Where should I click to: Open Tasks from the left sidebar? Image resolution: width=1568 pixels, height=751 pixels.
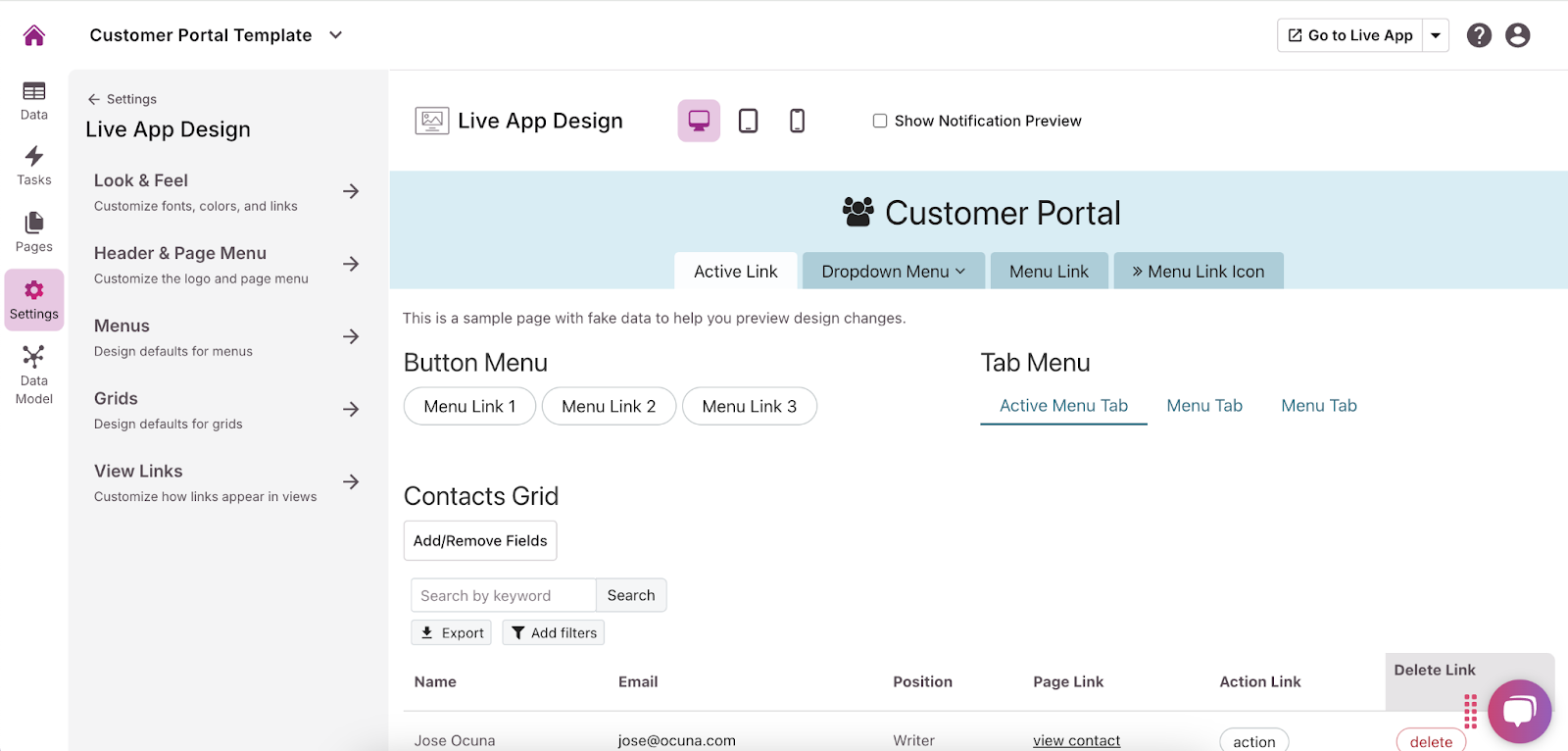34,166
